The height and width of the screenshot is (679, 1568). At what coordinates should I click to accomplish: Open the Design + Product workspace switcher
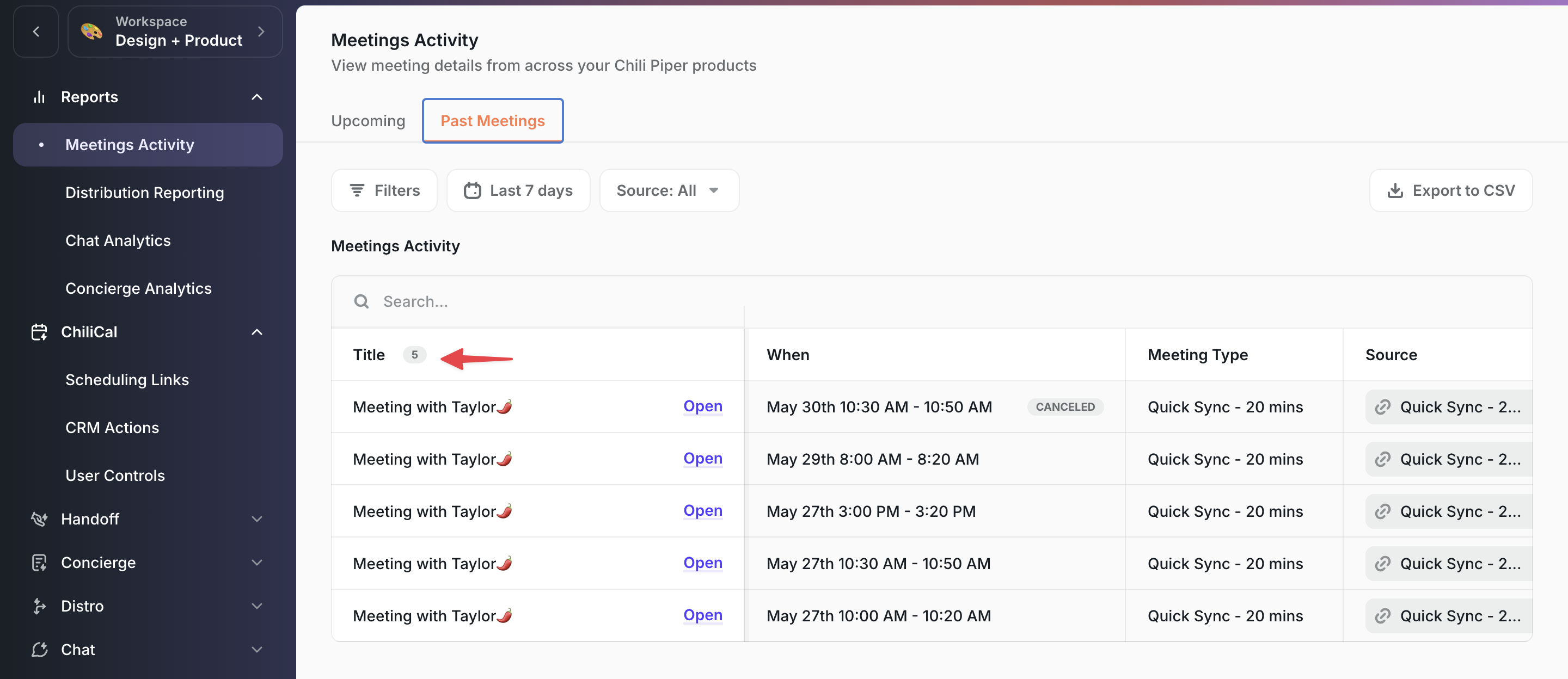point(175,32)
